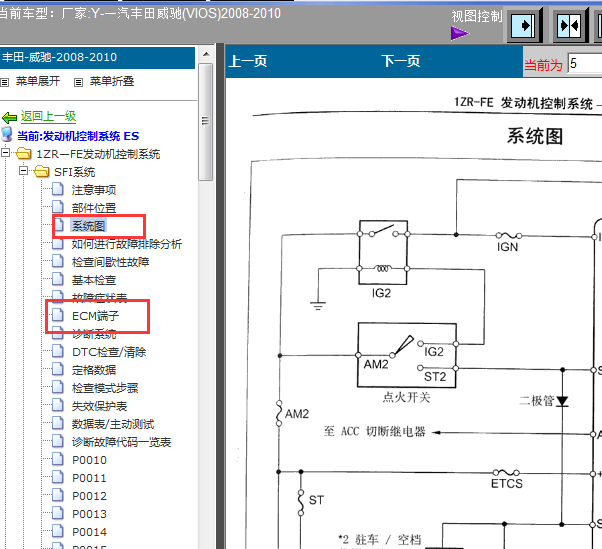Click the page icon beside 数据表/主动测试

pos(58,423)
